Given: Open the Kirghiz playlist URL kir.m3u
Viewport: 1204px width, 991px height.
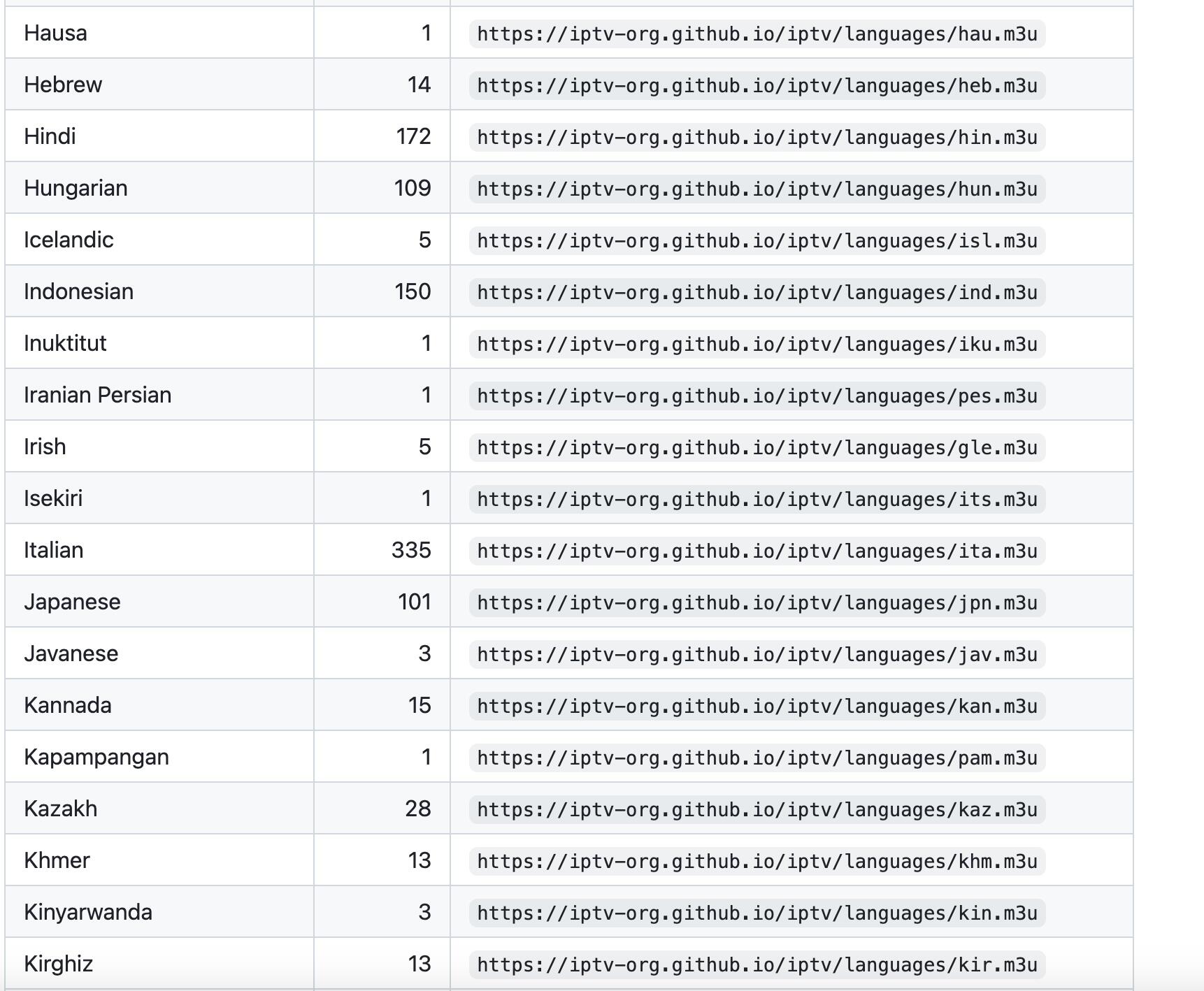Looking at the screenshot, I should coord(757,964).
